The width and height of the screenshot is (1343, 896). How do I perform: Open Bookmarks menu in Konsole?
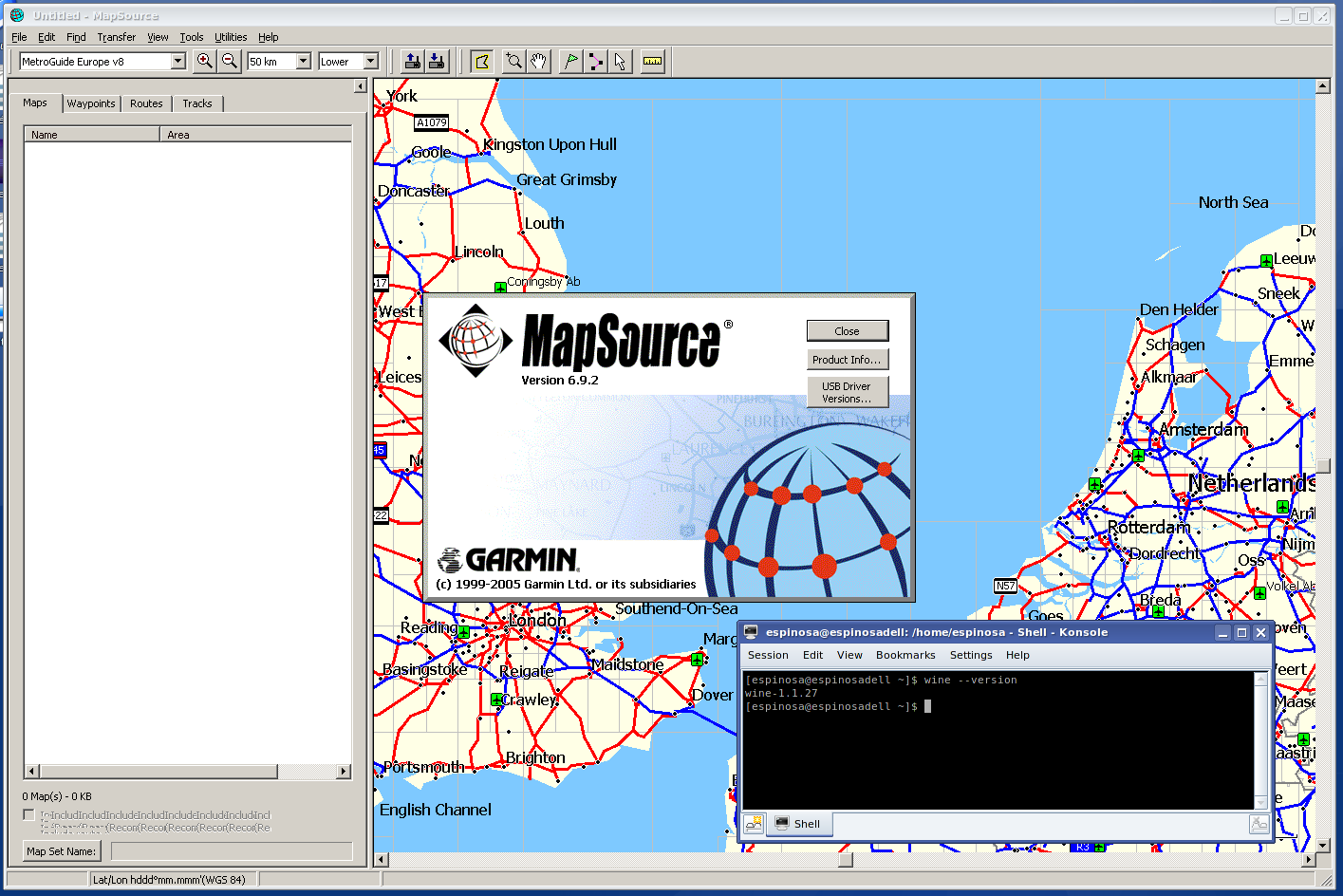pos(905,655)
